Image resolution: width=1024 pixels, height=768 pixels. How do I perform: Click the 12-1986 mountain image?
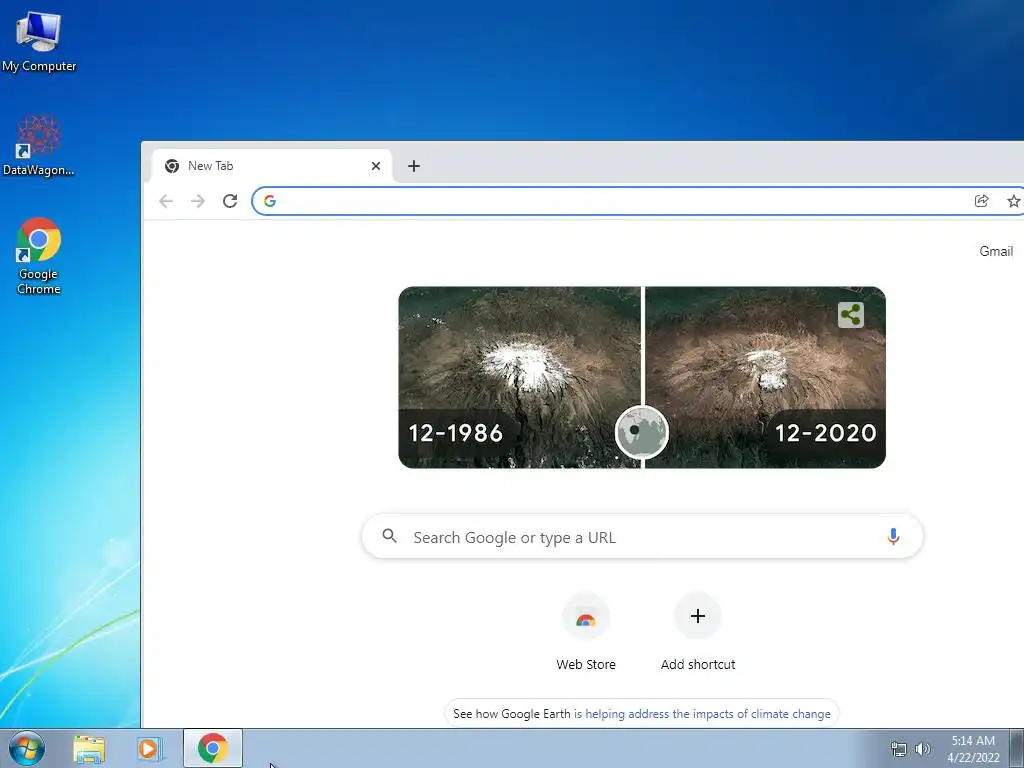520,377
